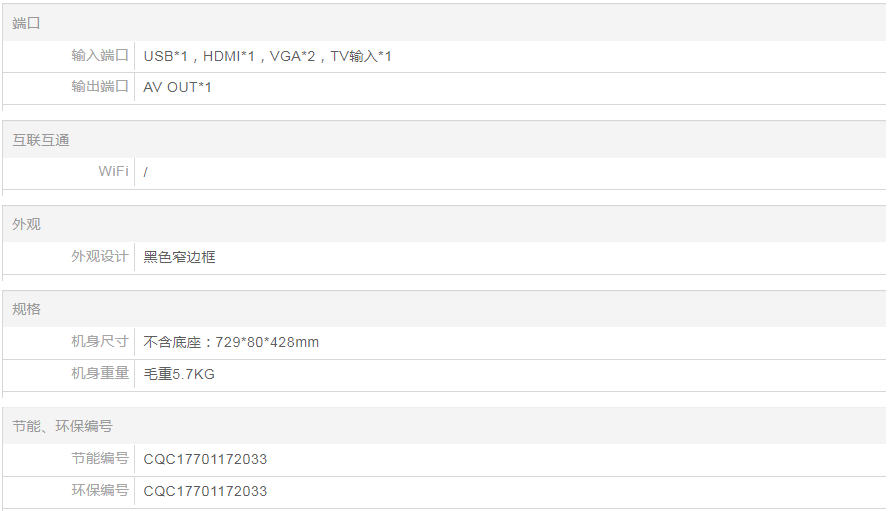Screen dimensions: 890x511
Task: Click the 节能、环保编号 section header
Action: tap(62, 426)
